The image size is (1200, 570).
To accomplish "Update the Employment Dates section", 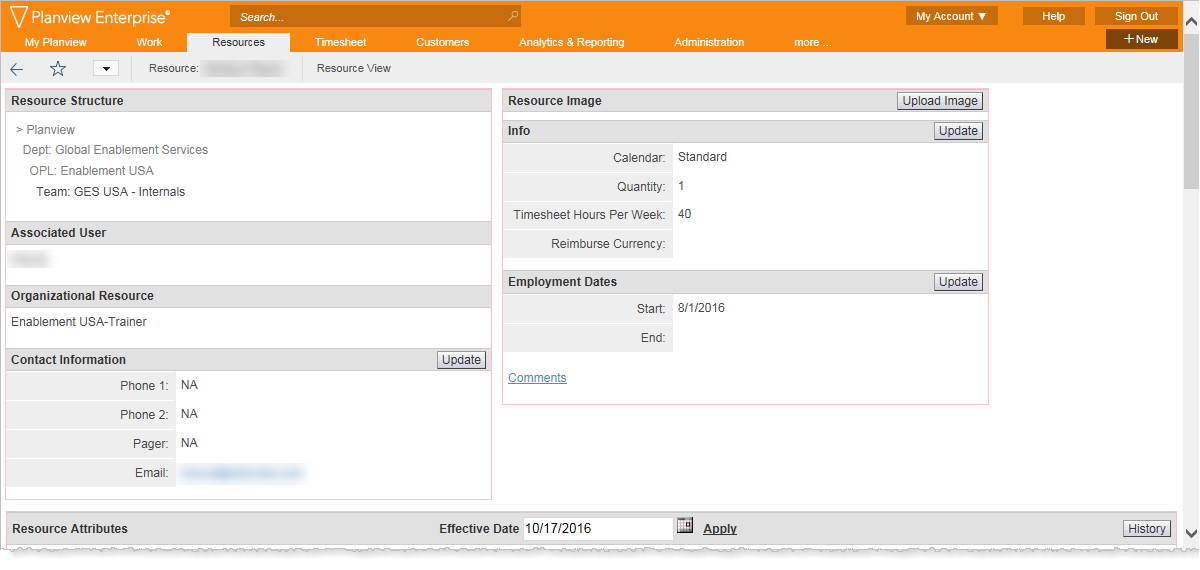I will click(958, 282).
